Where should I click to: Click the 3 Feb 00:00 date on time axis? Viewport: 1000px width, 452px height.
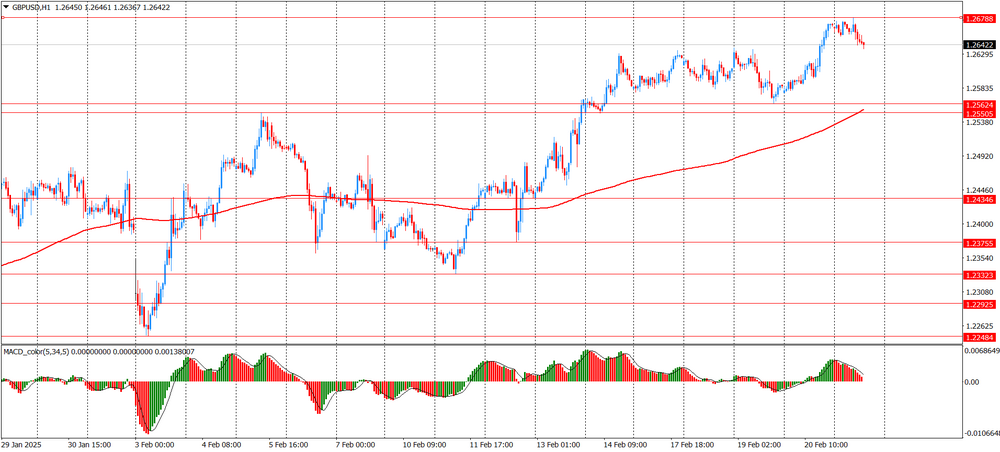click(x=155, y=444)
